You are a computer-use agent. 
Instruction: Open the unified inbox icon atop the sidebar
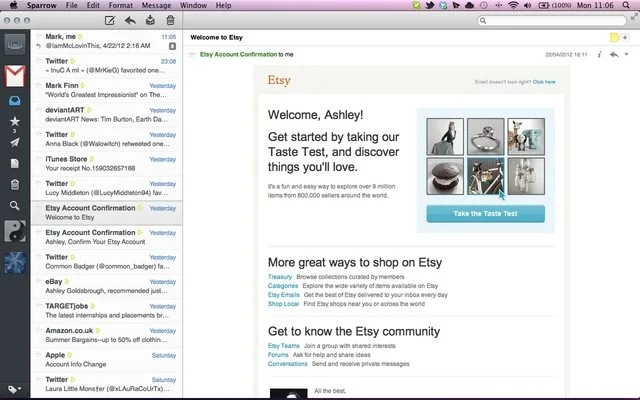[15, 44]
